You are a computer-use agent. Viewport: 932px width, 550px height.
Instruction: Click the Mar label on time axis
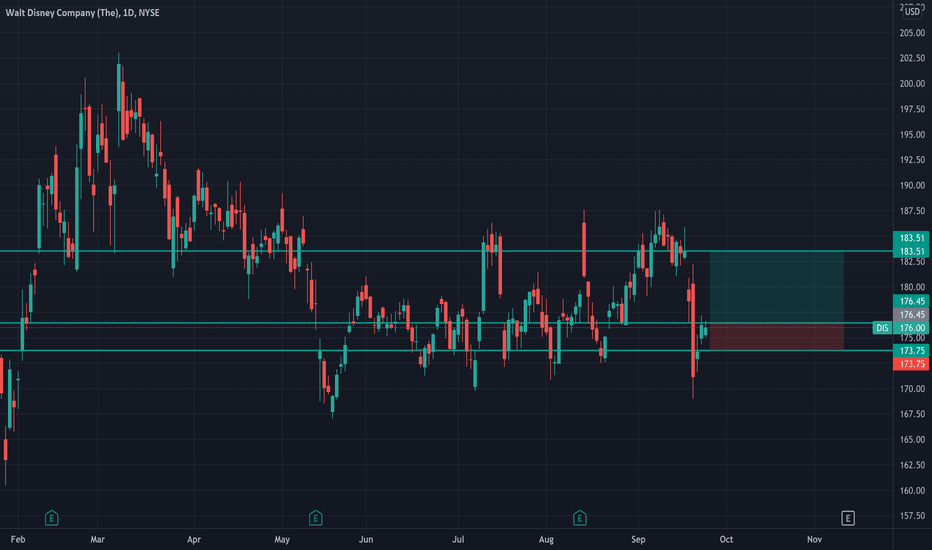point(97,539)
